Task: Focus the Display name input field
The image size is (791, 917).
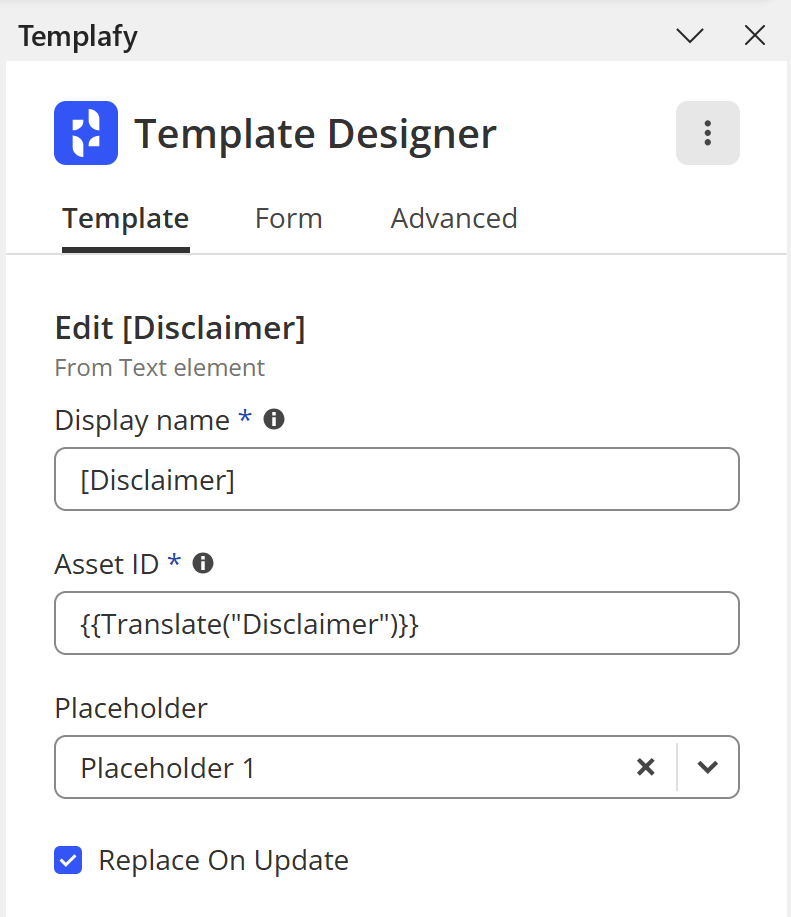Action: (x=397, y=479)
